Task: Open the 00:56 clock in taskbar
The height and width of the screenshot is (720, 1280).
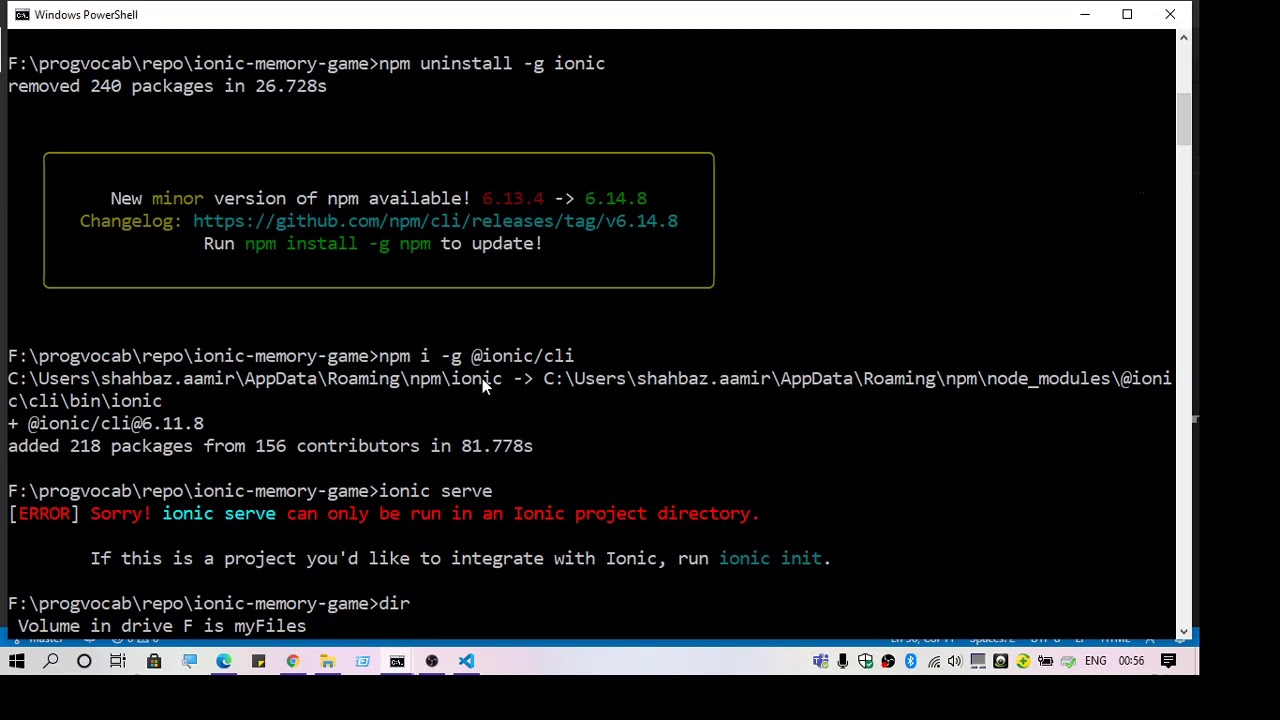Action: 1131,661
